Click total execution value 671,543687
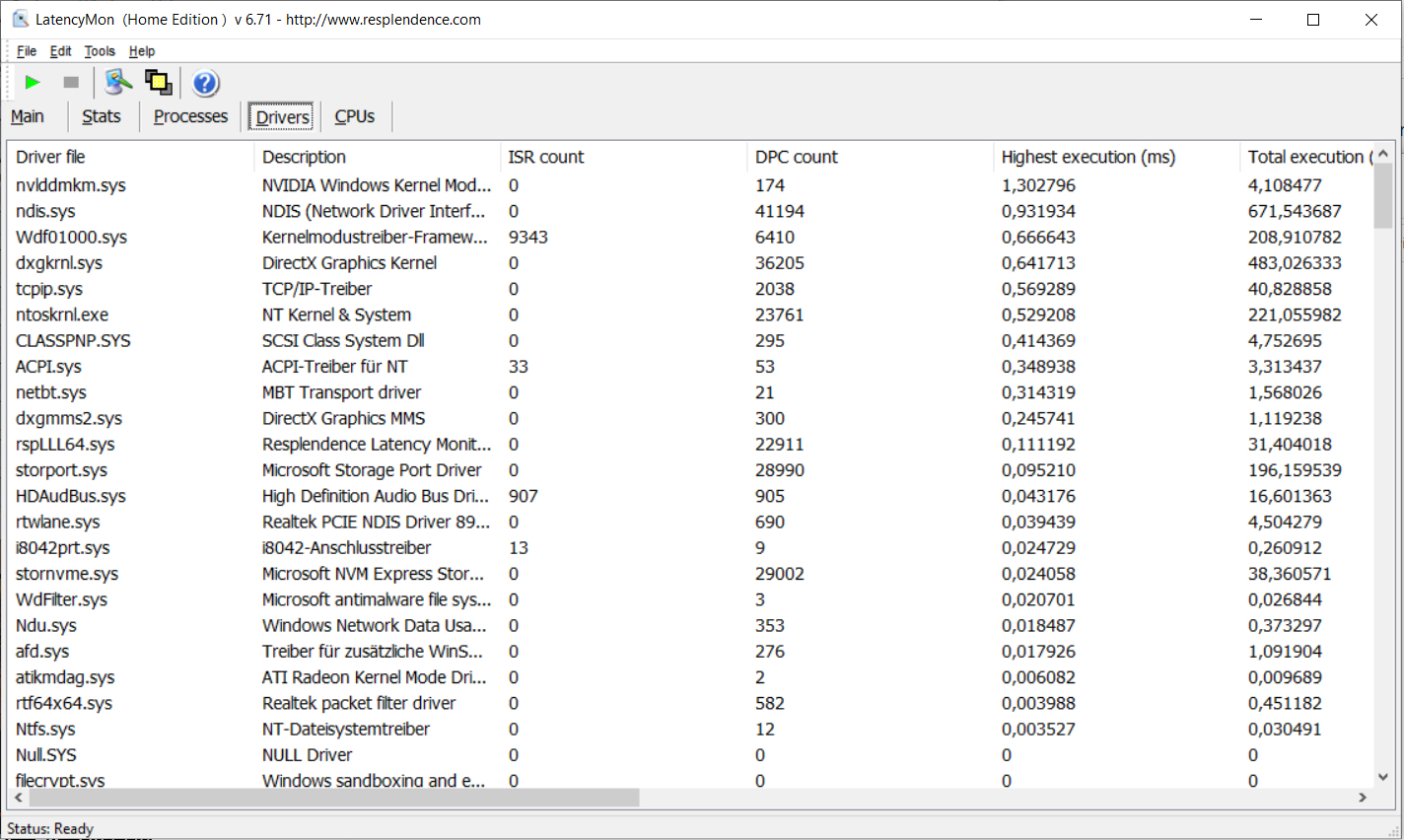The width and height of the screenshot is (1404, 840). point(1295,211)
